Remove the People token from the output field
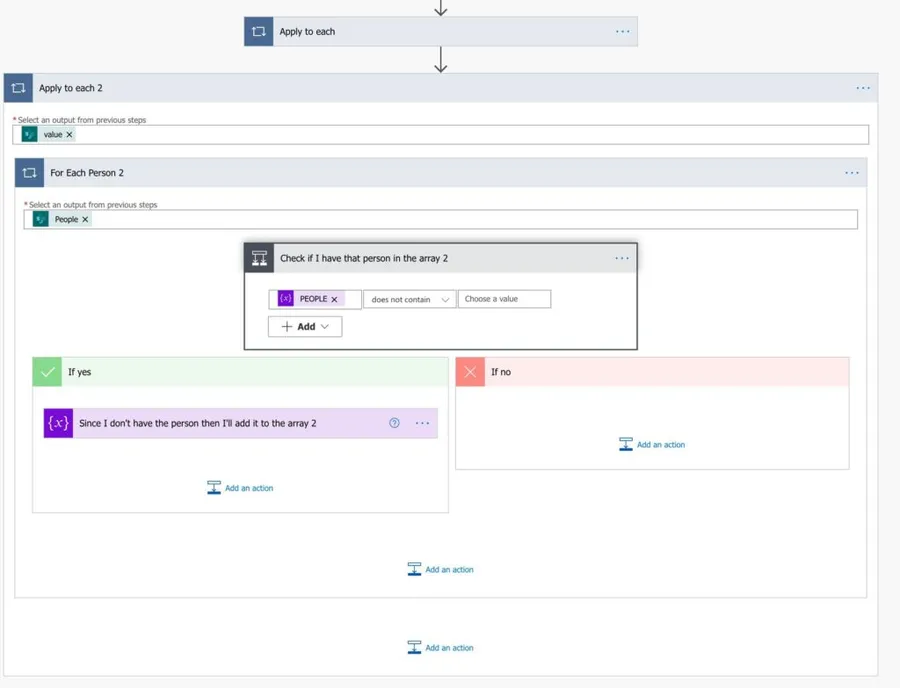The width and height of the screenshot is (900, 688). click(x=85, y=220)
